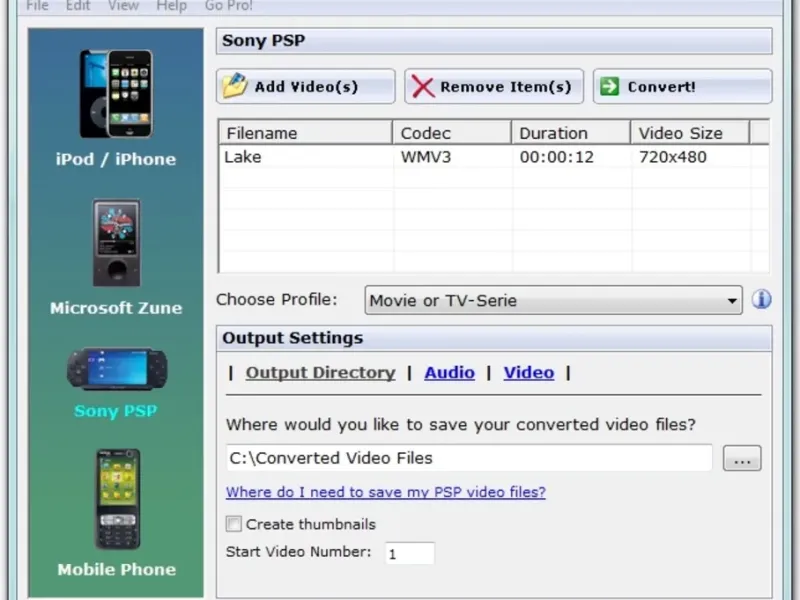The width and height of the screenshot is (800, 600).
Task: Click the iPod / iPhone label
Action: tap(116, 159)
